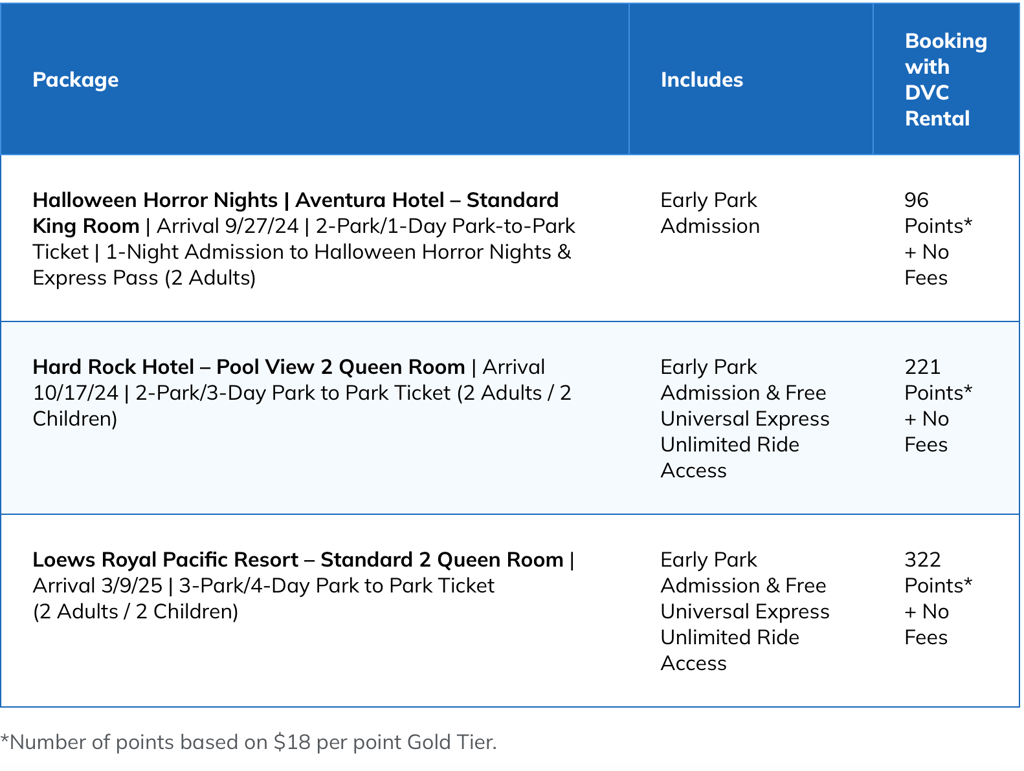Select the Hard Rock Hotel package title
Image resolution: width=1024 pixels, height=771 pixels.
(248, 367)
